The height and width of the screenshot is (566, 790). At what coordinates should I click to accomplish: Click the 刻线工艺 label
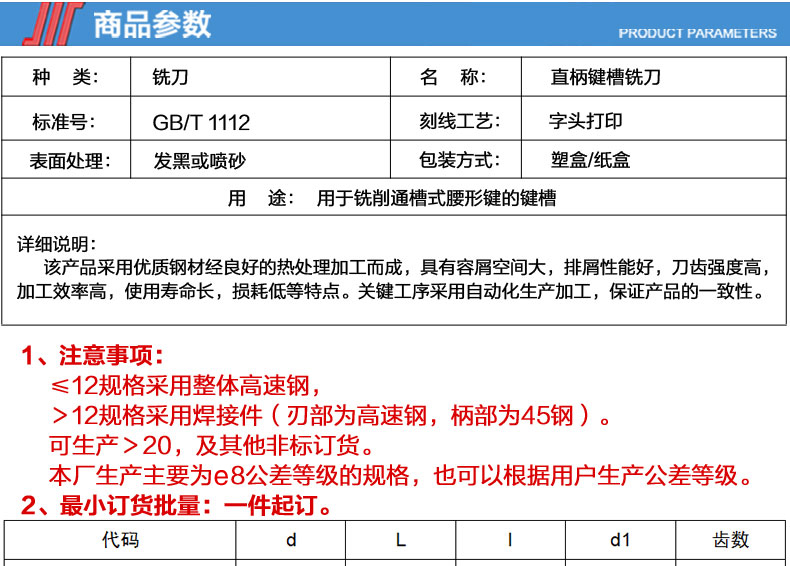click(x=459, y=121)
